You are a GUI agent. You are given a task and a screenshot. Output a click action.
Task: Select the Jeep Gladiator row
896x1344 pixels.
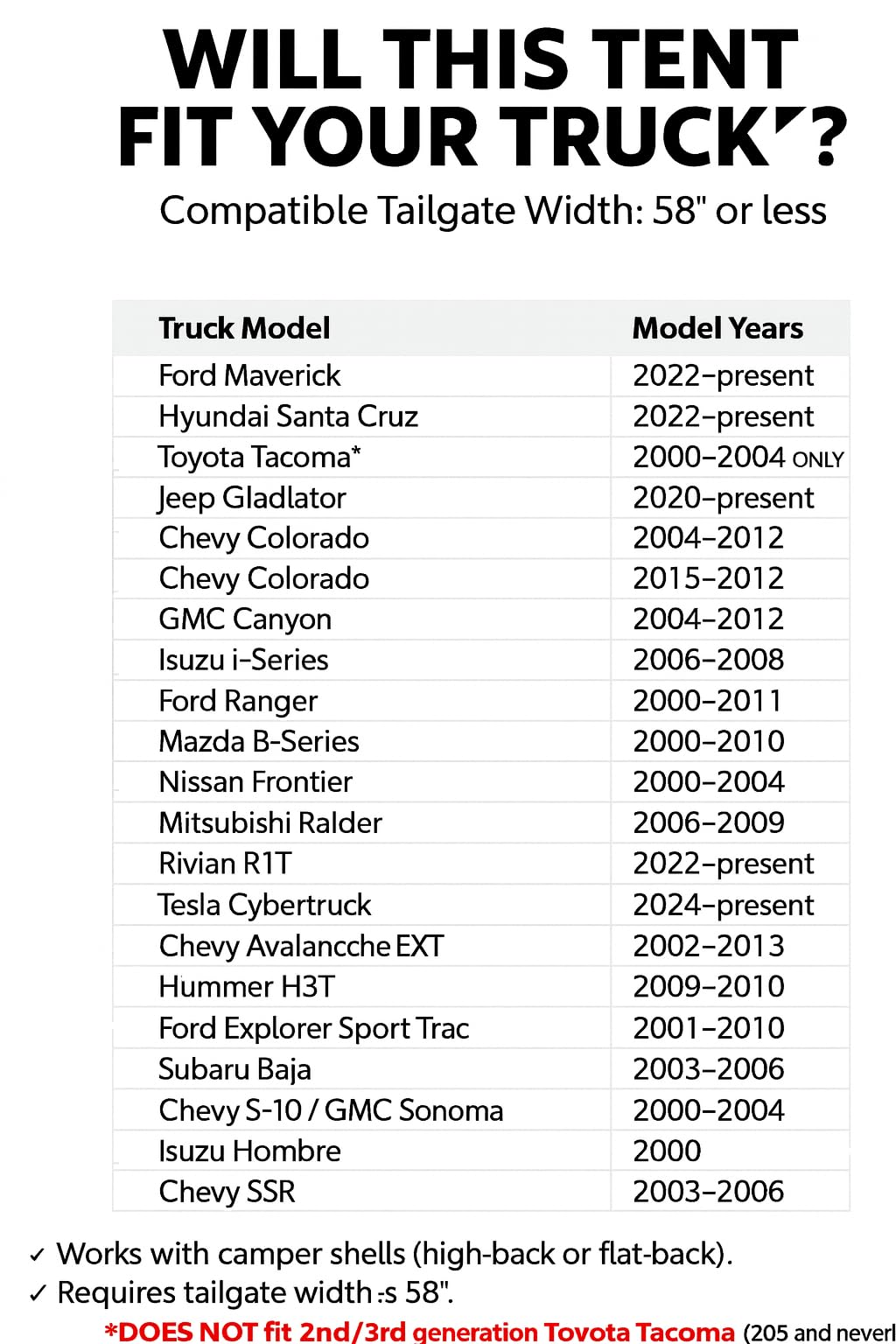point(252,498)
